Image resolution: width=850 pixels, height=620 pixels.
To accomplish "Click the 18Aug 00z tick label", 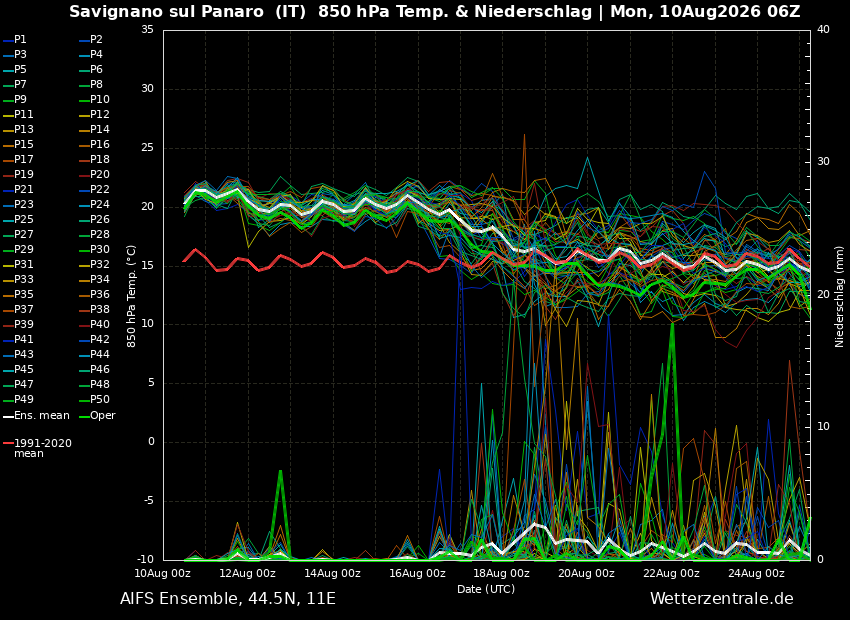I will (x=502, y=573).
